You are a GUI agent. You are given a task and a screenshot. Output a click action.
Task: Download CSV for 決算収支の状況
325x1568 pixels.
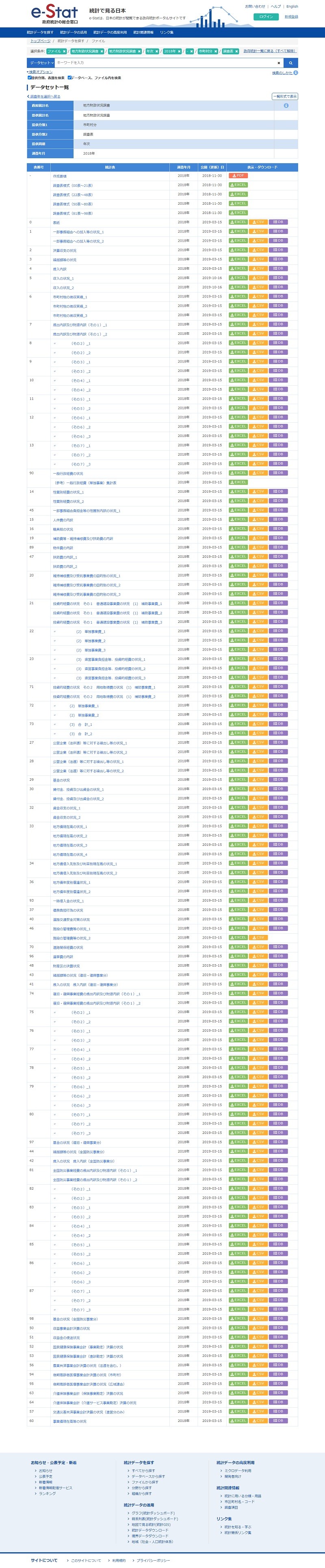point(259,250)
